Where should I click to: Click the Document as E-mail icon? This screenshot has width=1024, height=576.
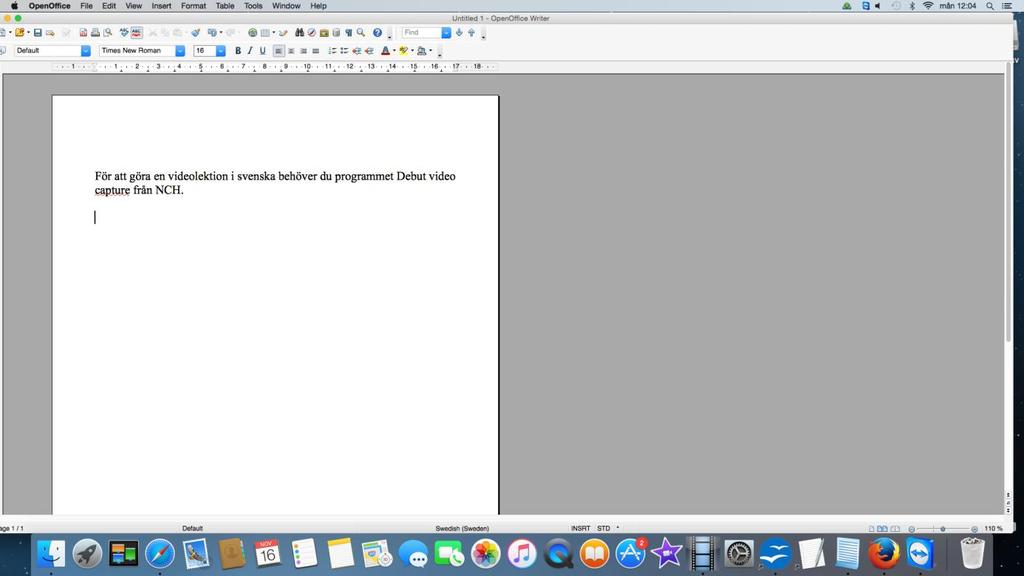click(x=50, y=33)
